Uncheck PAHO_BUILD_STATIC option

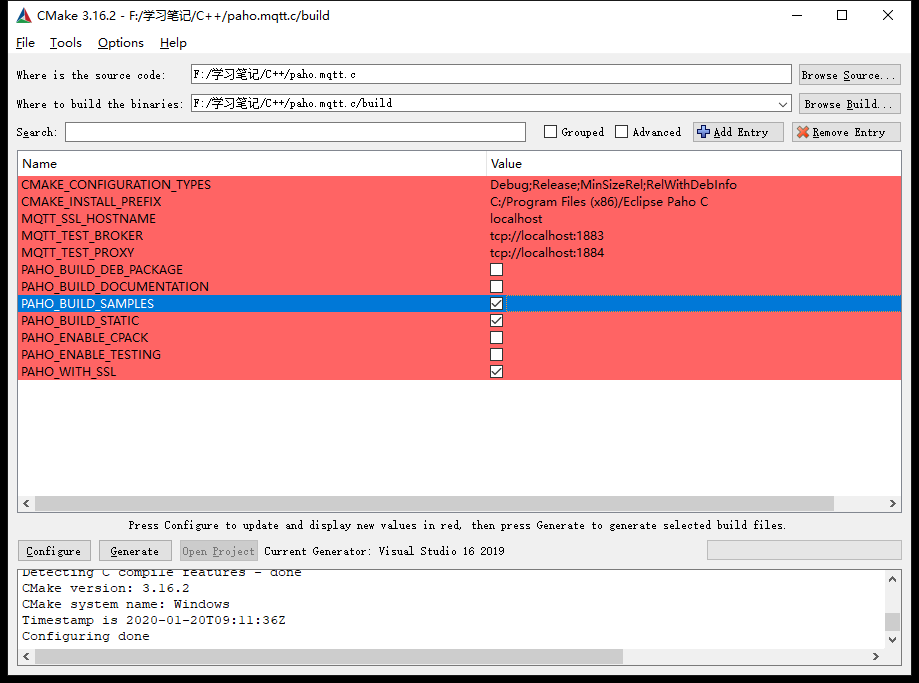point(496,321)
